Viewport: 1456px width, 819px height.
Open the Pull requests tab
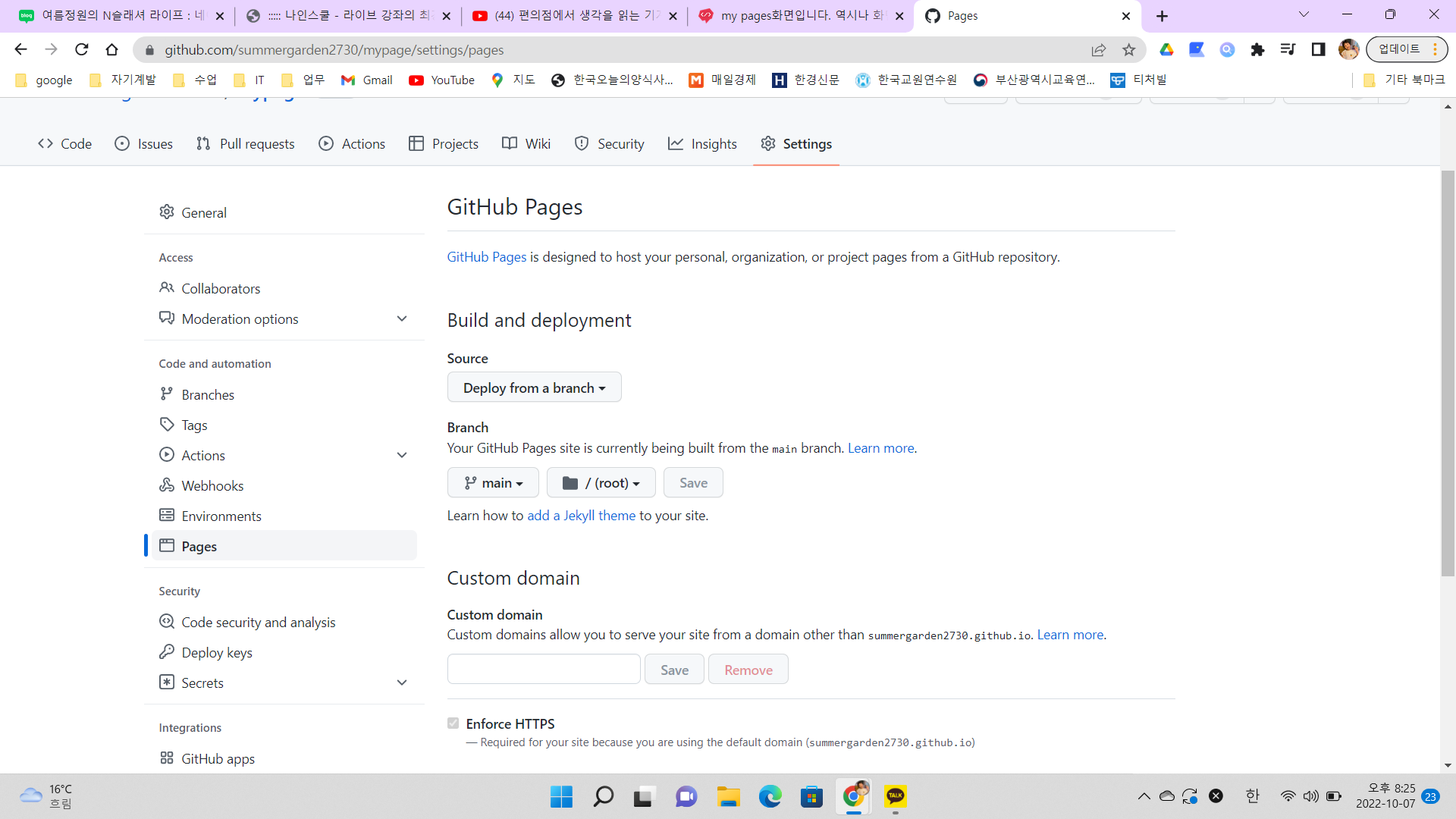[245, 144]
